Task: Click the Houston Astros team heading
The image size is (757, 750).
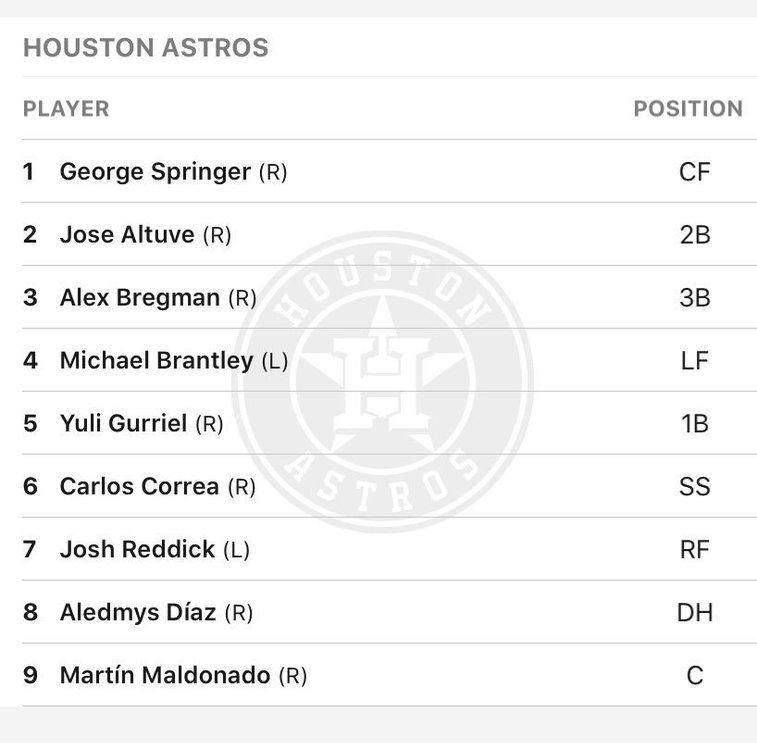Action: [145, 48]
